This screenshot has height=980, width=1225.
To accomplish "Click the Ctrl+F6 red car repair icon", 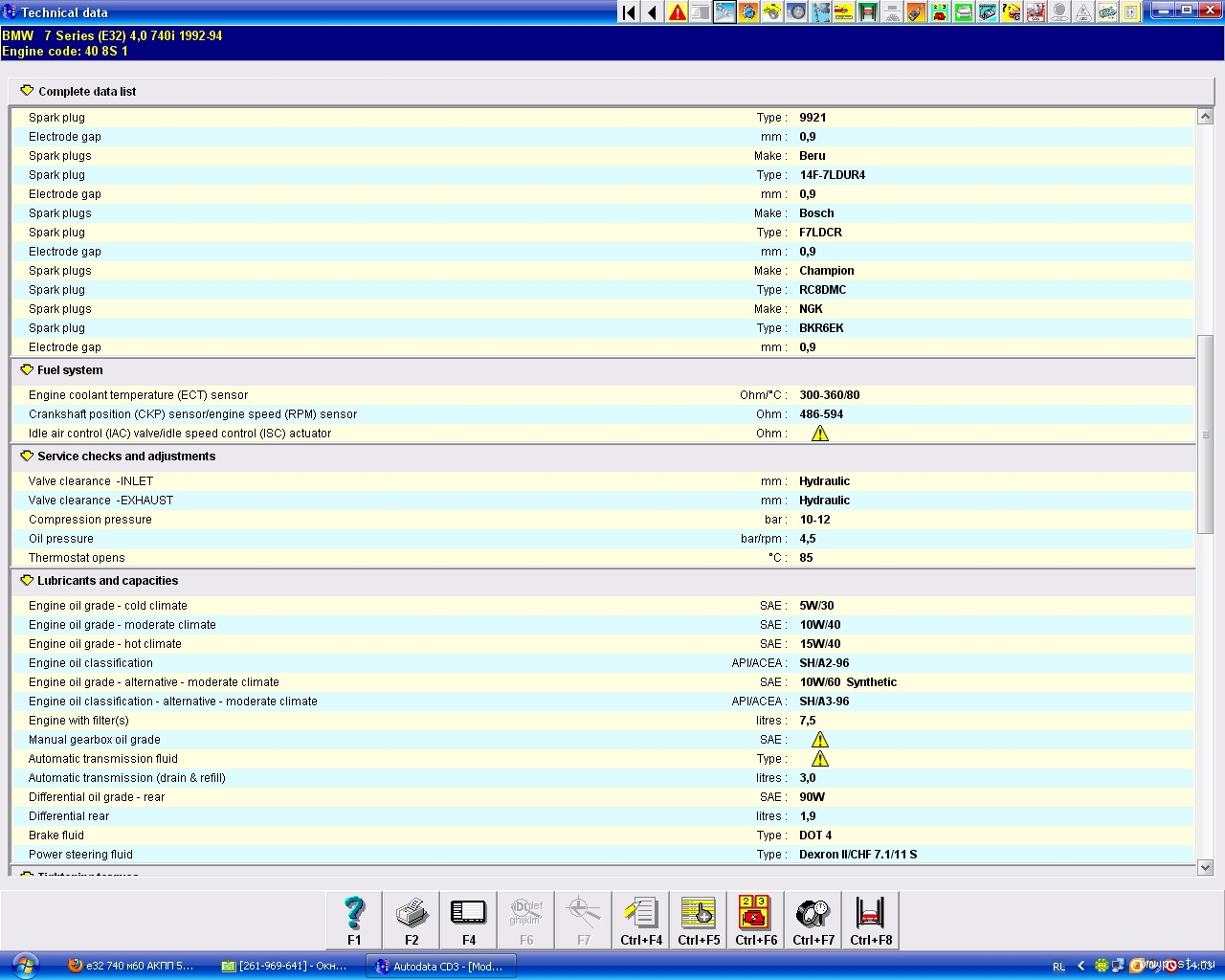I will pos(756,920).
